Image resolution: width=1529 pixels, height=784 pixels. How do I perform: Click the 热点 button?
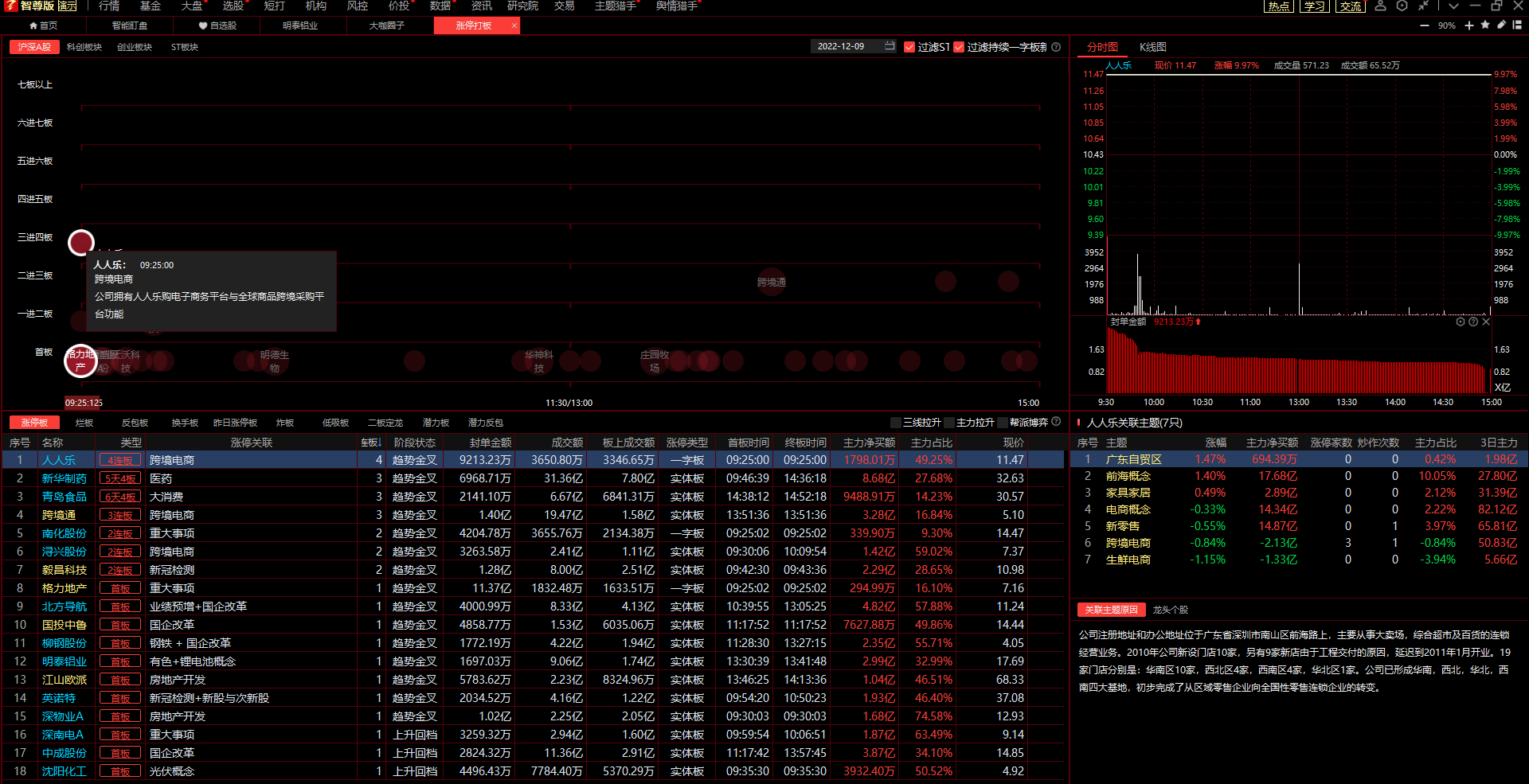coord(1279,6)
